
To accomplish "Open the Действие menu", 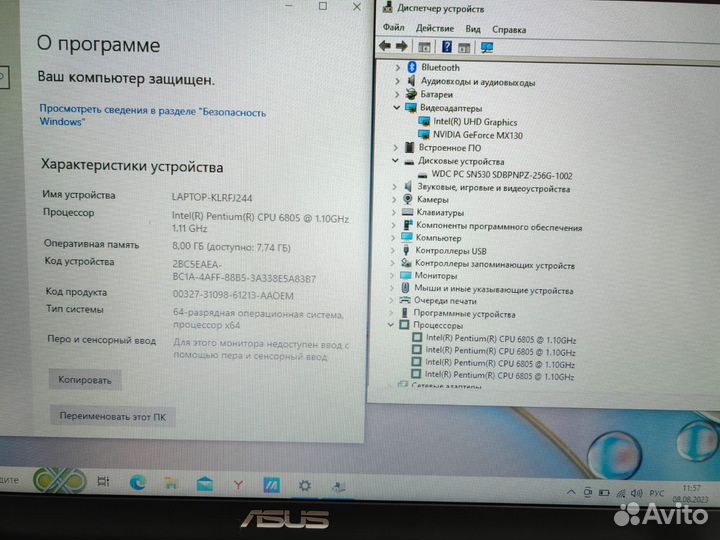I will pos(434,28).
